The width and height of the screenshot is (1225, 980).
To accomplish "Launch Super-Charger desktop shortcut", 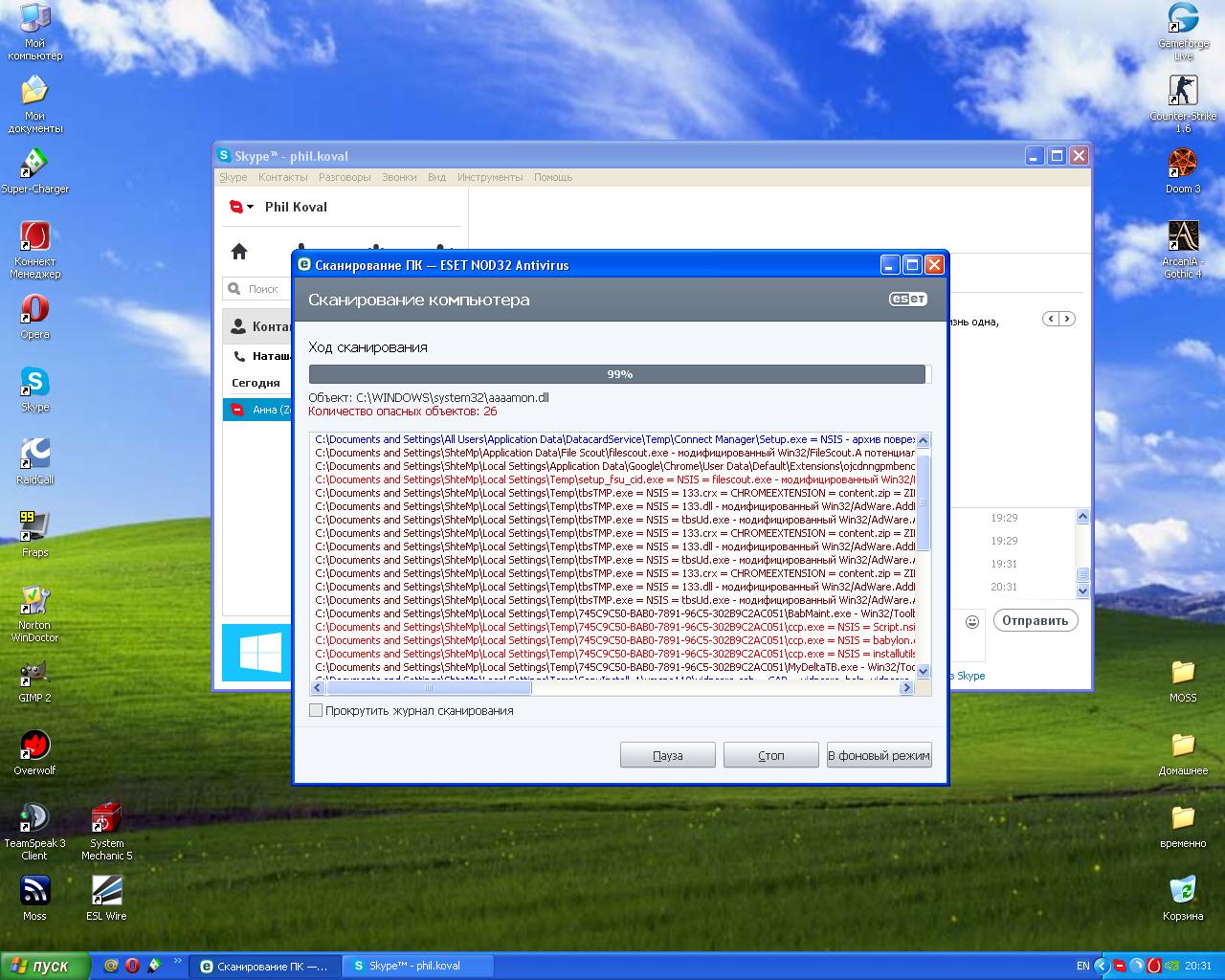I will tap(35, 171).
